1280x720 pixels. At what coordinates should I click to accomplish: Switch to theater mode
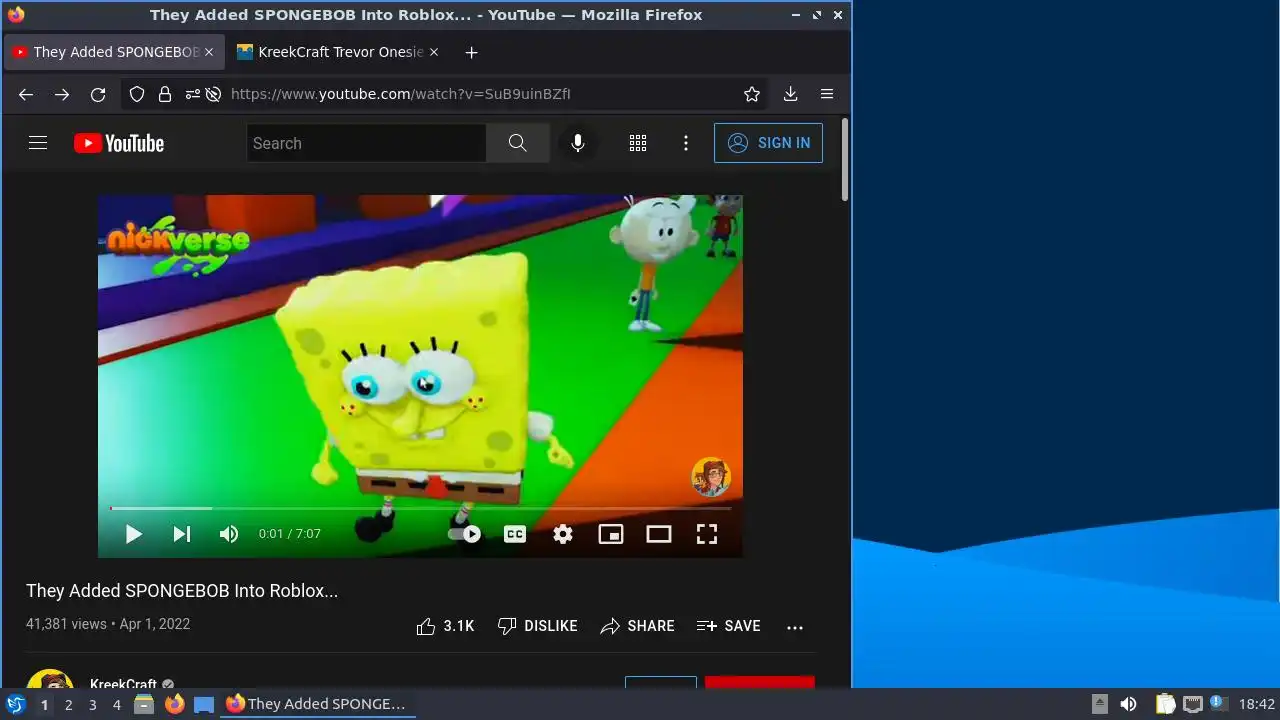659,534
